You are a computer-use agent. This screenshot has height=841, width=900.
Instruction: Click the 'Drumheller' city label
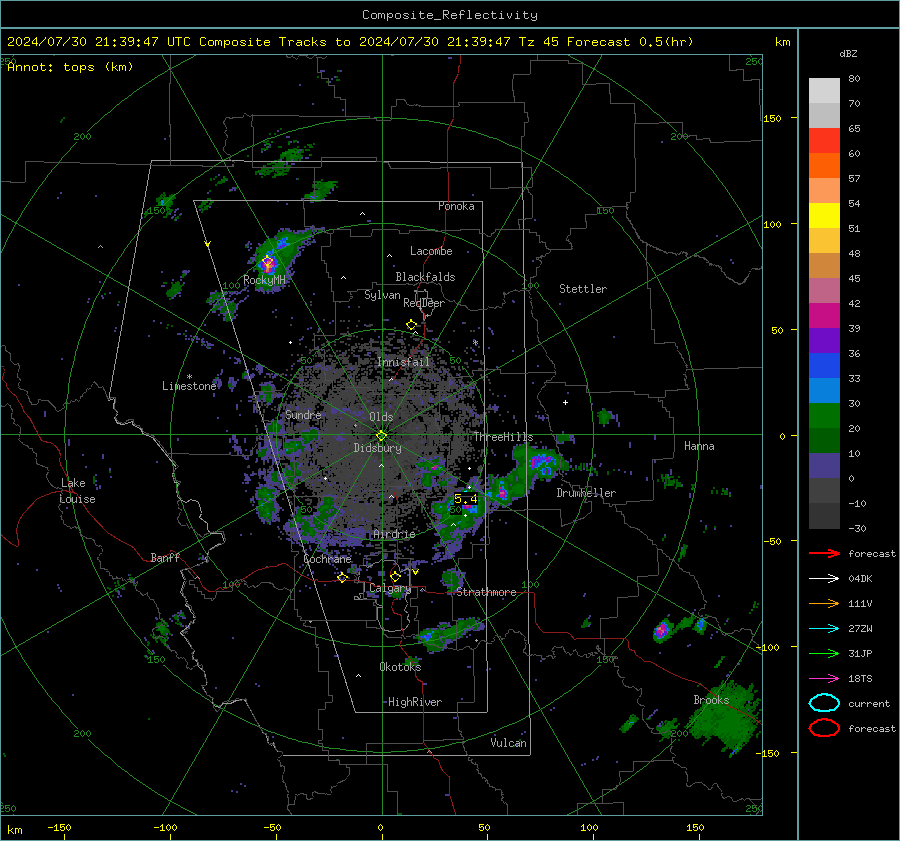click(x=586, y=493)
